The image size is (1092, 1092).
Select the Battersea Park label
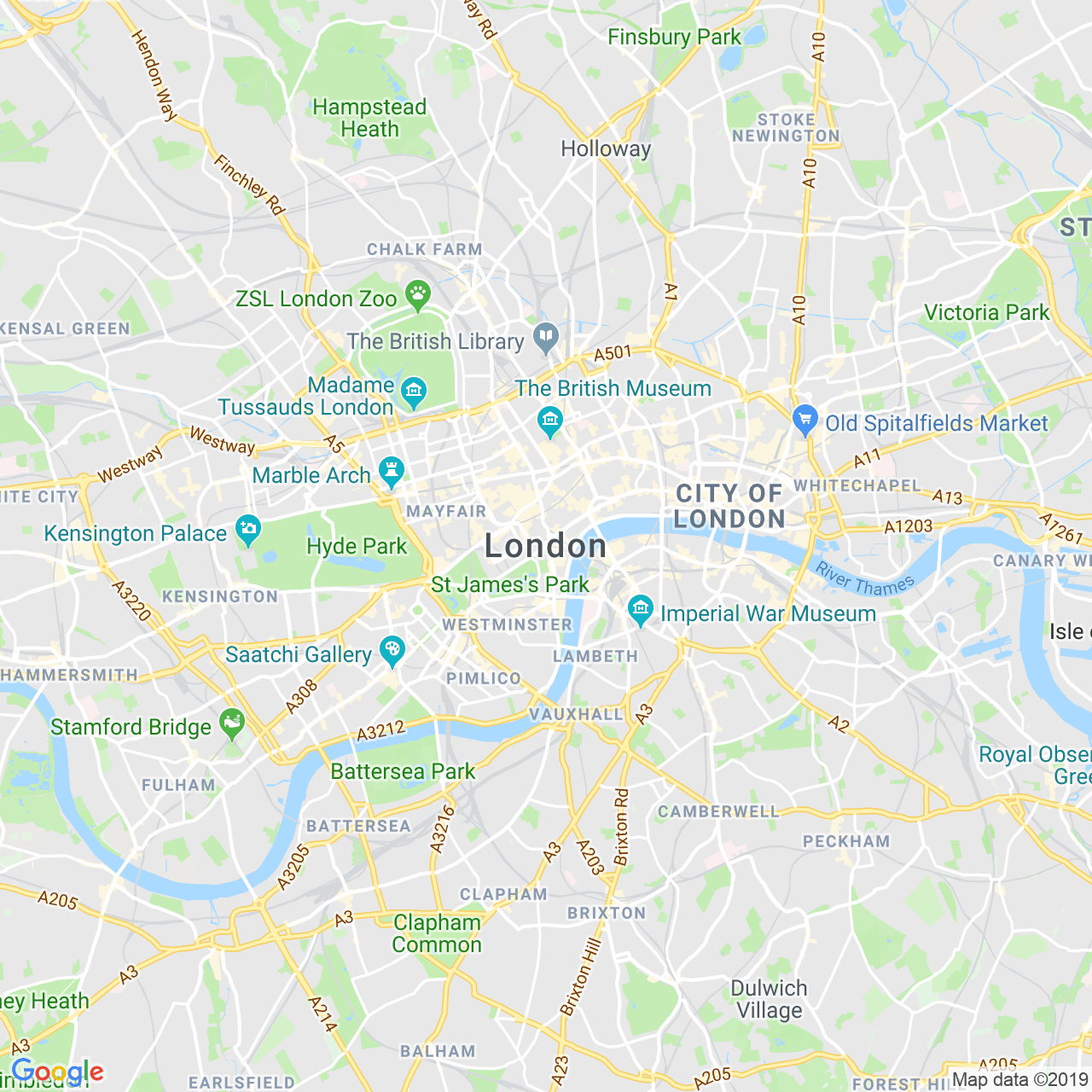(403, 771)
